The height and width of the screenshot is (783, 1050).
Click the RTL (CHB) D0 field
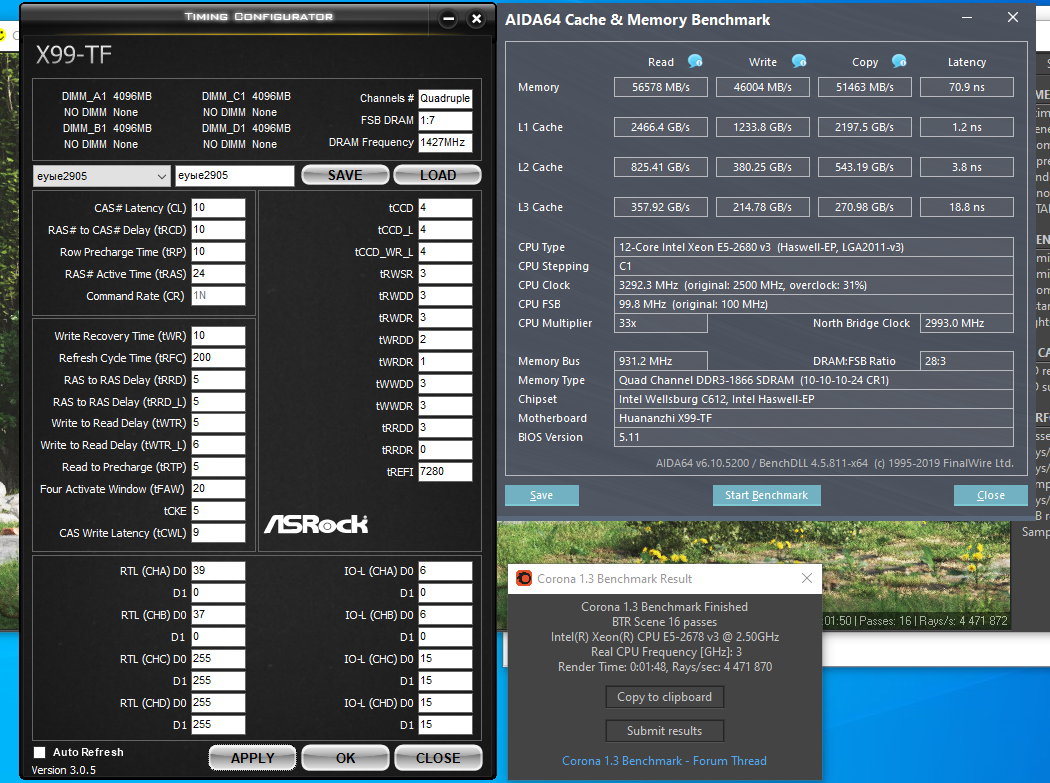pos(218,615)
